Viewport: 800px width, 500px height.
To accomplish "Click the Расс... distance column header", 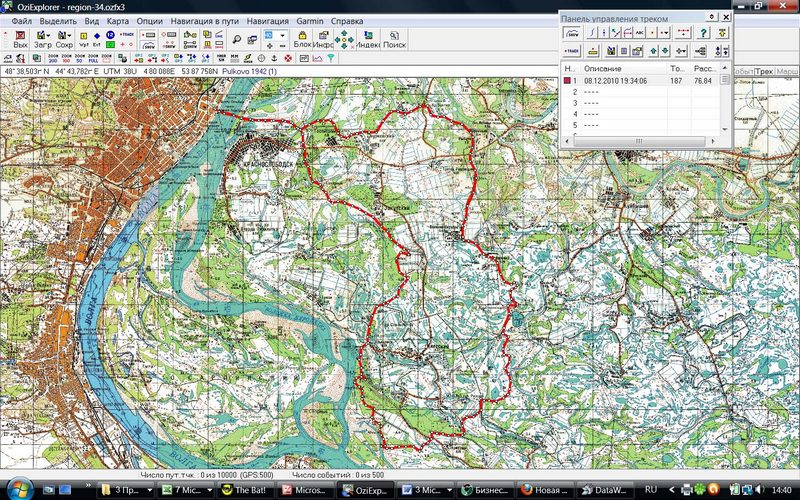I will [704, 68].
